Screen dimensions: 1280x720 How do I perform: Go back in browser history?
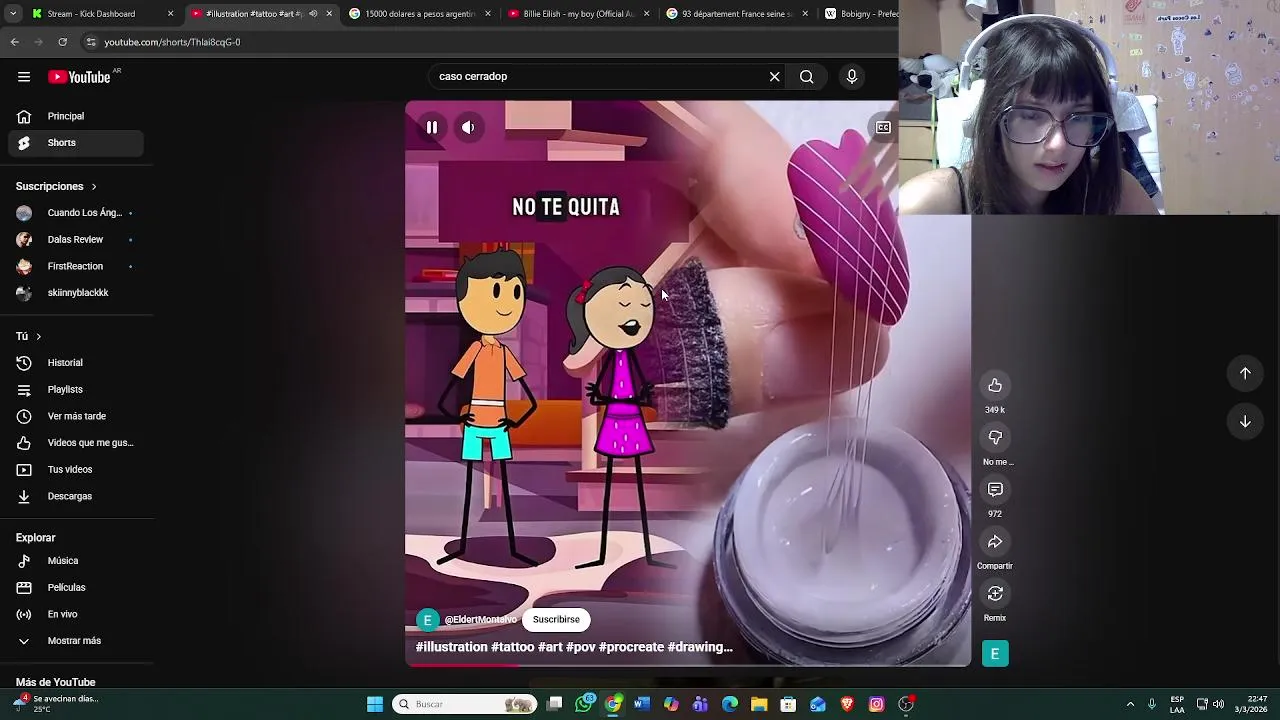tap(15, 42)
